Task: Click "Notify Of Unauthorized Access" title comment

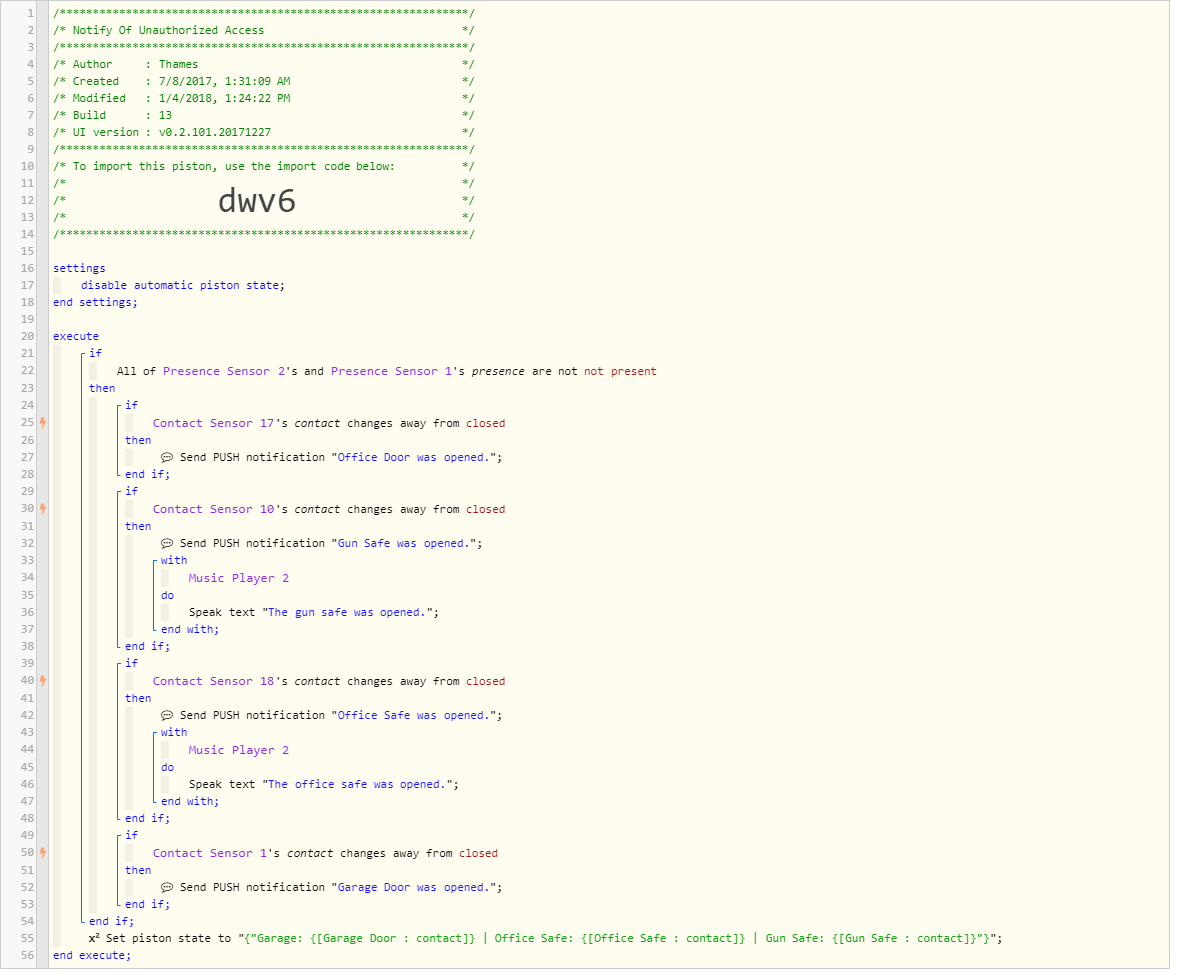Action: pos(170,30)
